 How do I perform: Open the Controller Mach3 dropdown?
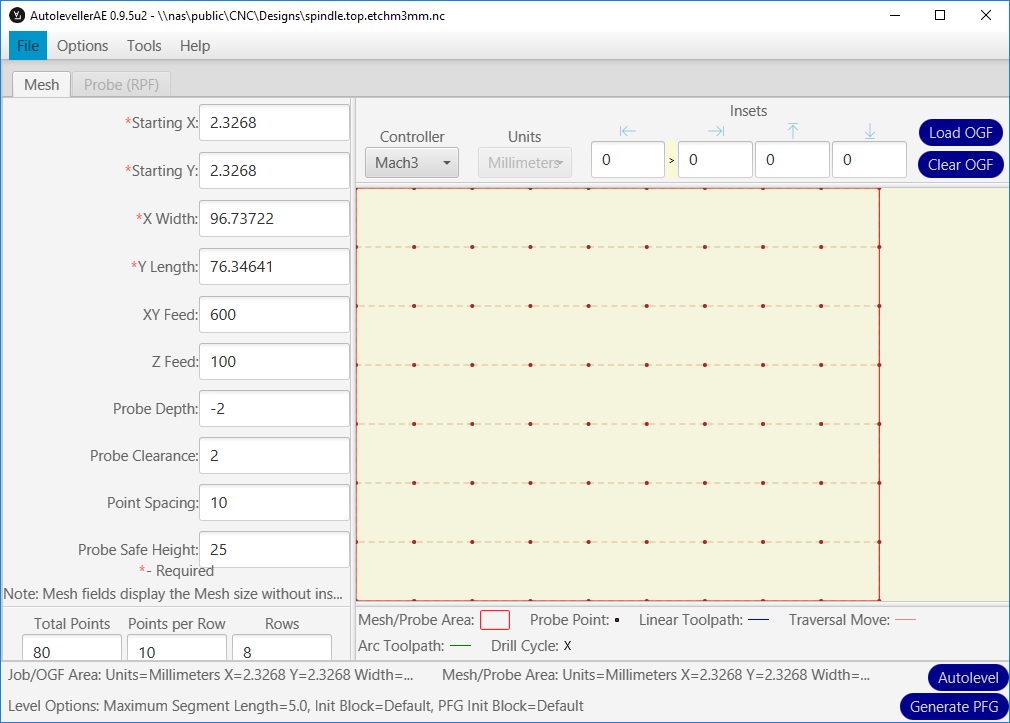point(417,162)
